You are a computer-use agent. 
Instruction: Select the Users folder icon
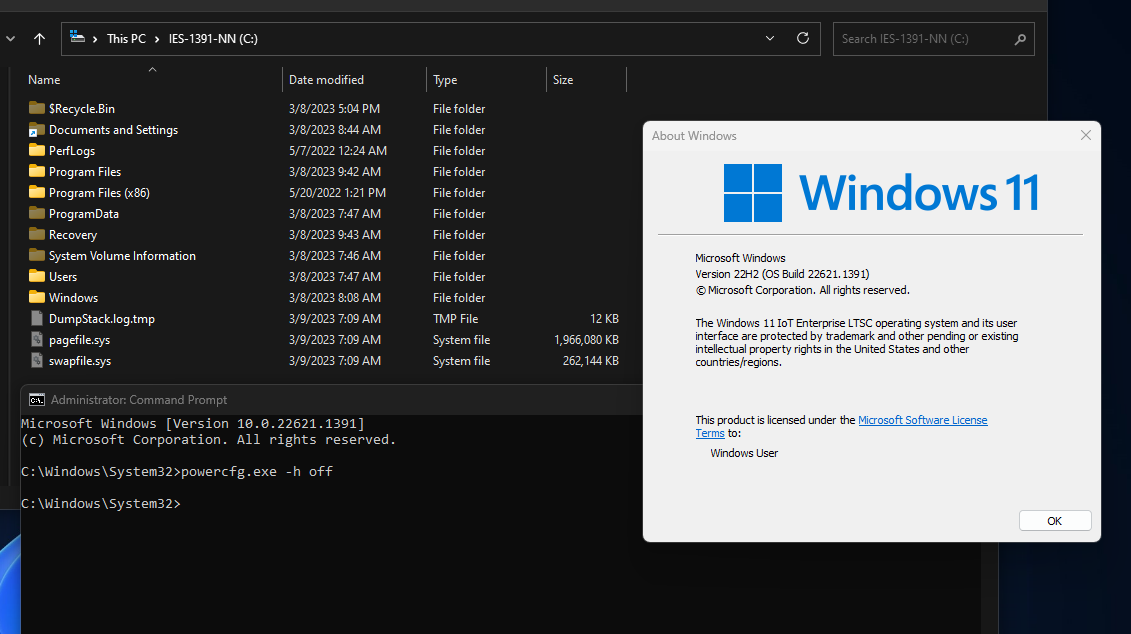click(x=37, y=276)
